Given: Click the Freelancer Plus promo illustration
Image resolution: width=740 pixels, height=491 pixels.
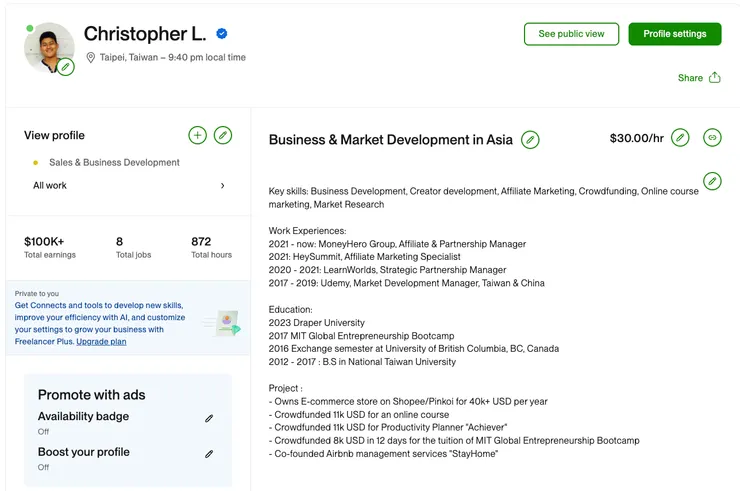Looking at the screenshot, I should tap(223, 324).
